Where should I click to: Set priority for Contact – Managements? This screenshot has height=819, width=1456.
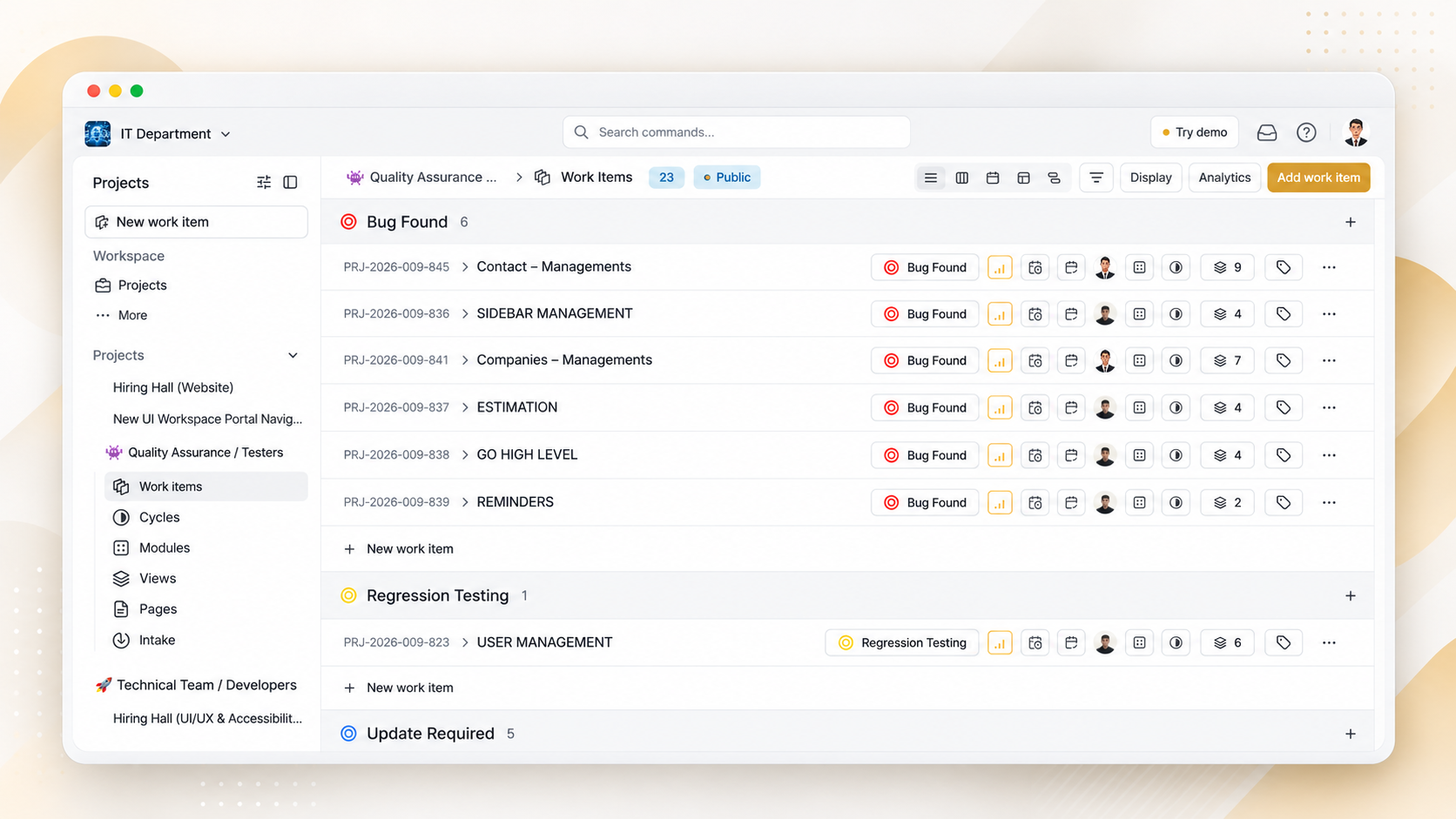tap(1000, 267)
